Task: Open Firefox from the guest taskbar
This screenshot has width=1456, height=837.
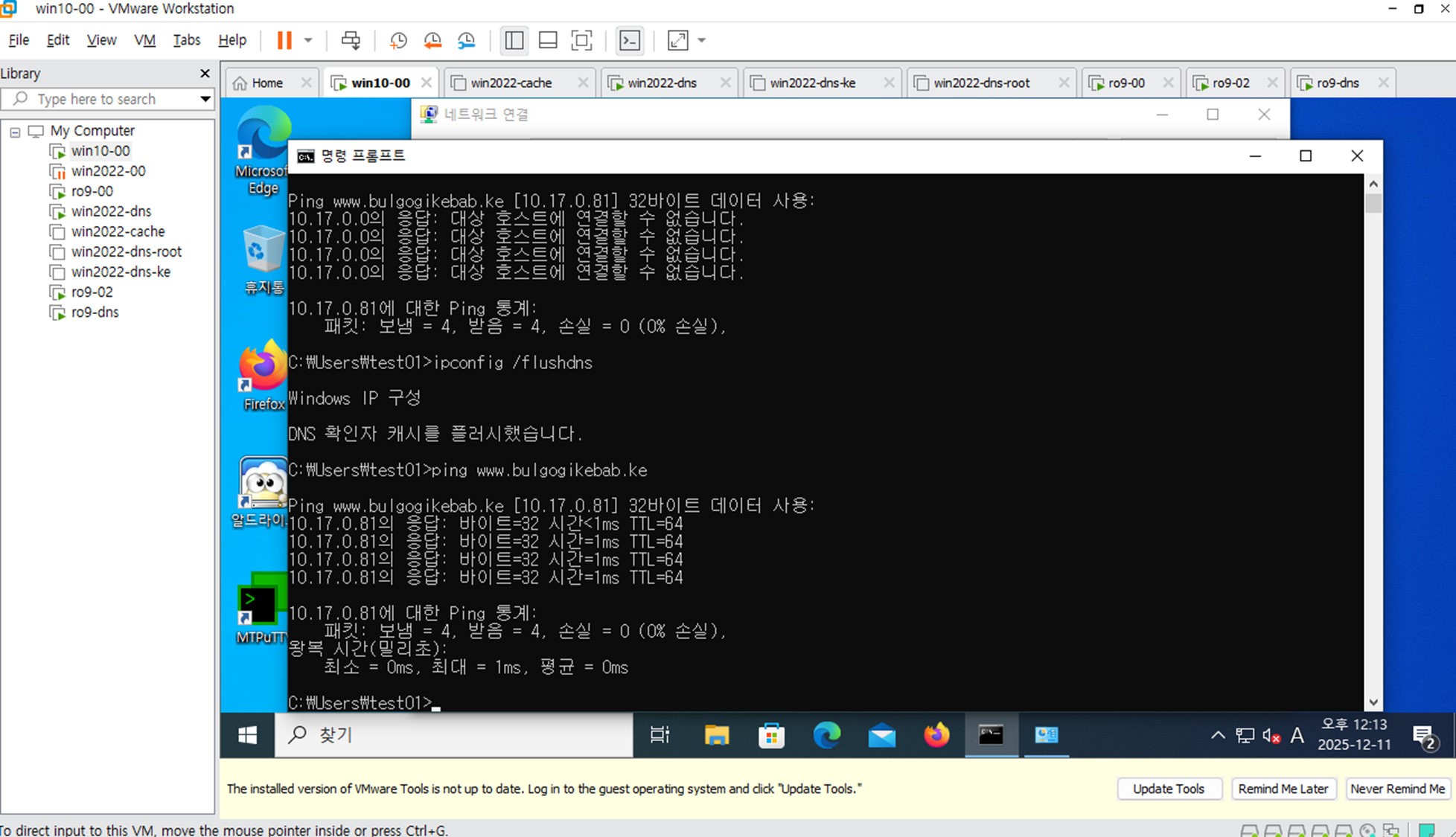Action: point(936,735)
